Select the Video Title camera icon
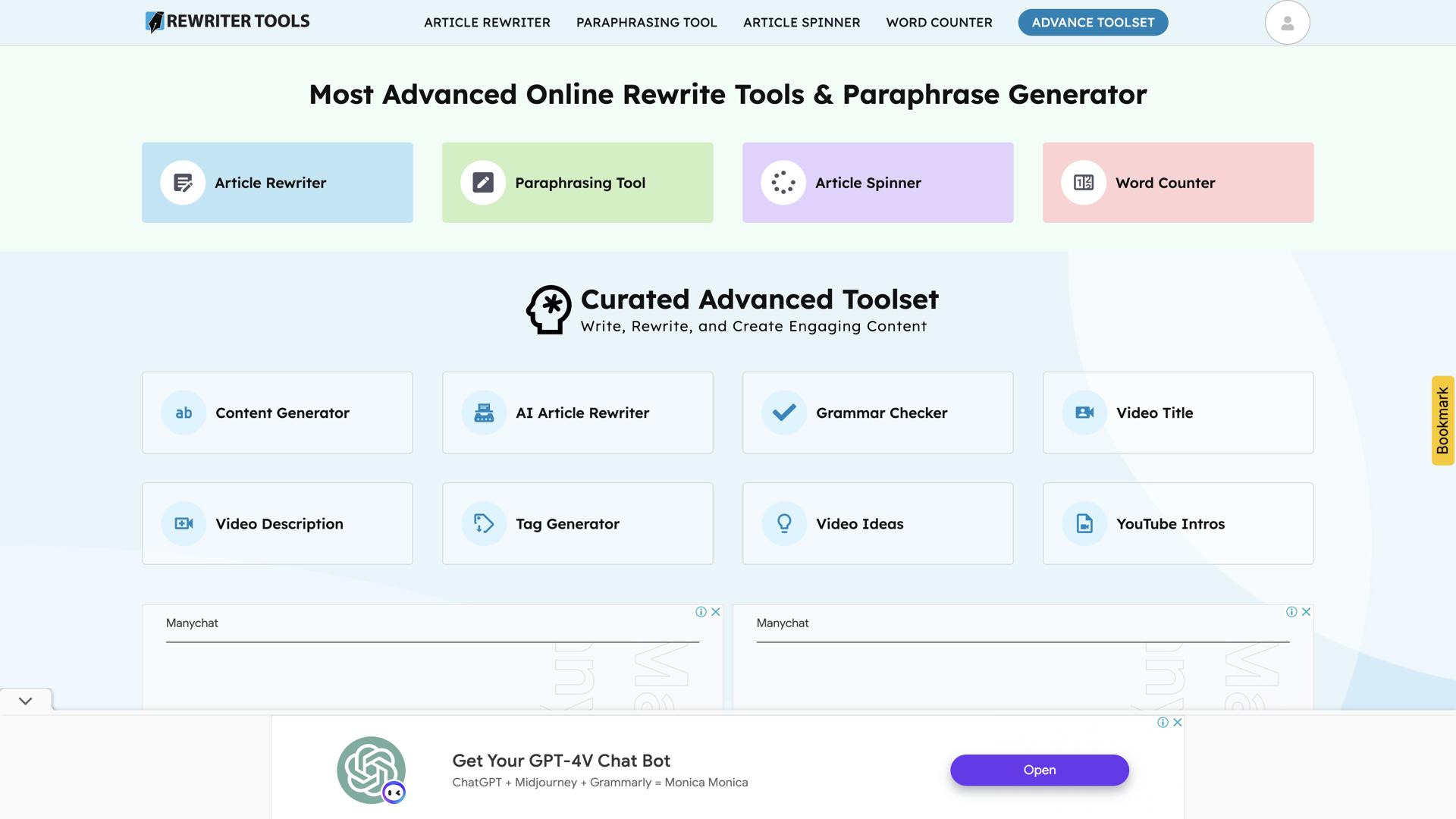 1083,413
